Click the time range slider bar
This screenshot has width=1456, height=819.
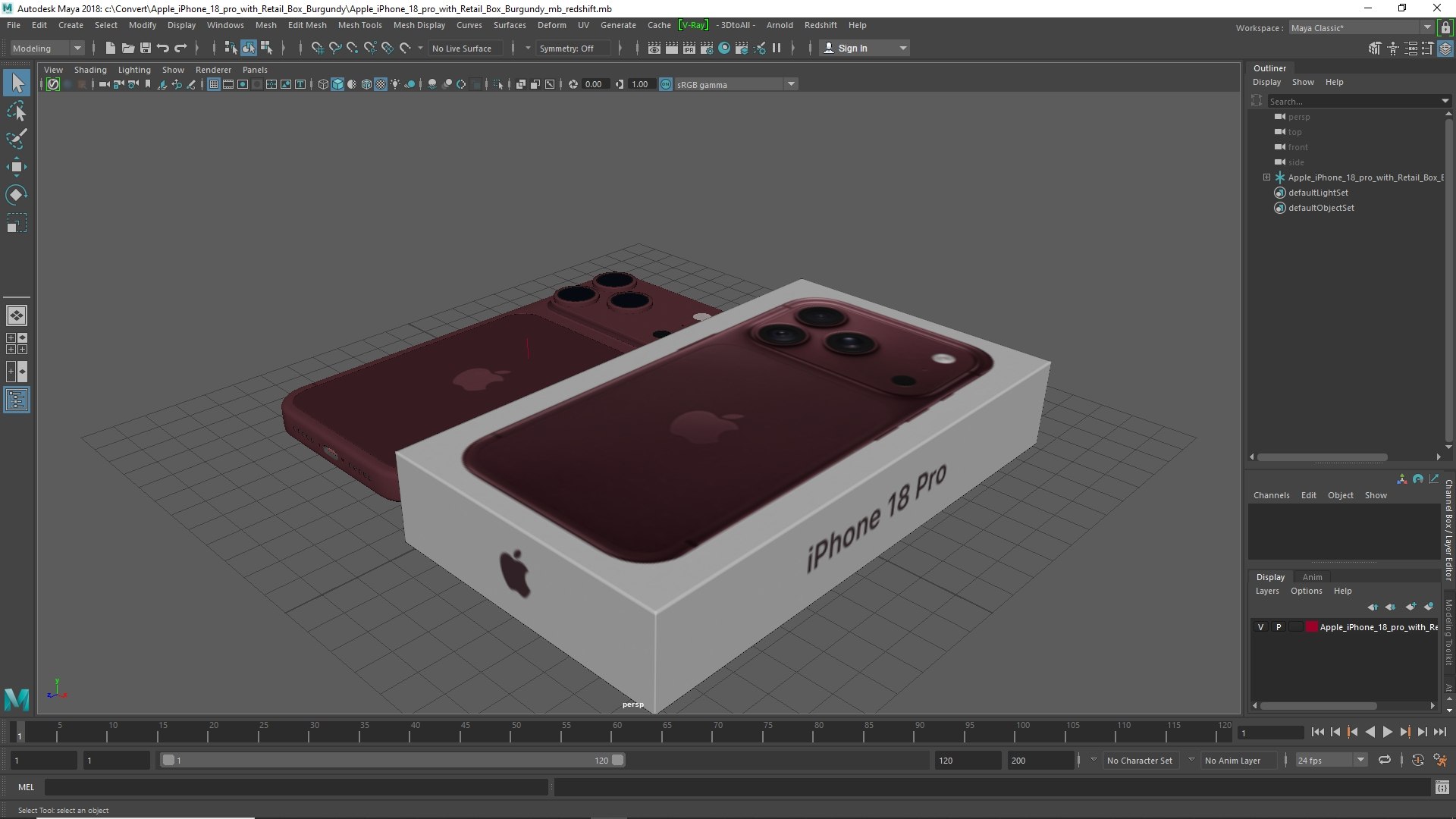[x=392, y=760]
